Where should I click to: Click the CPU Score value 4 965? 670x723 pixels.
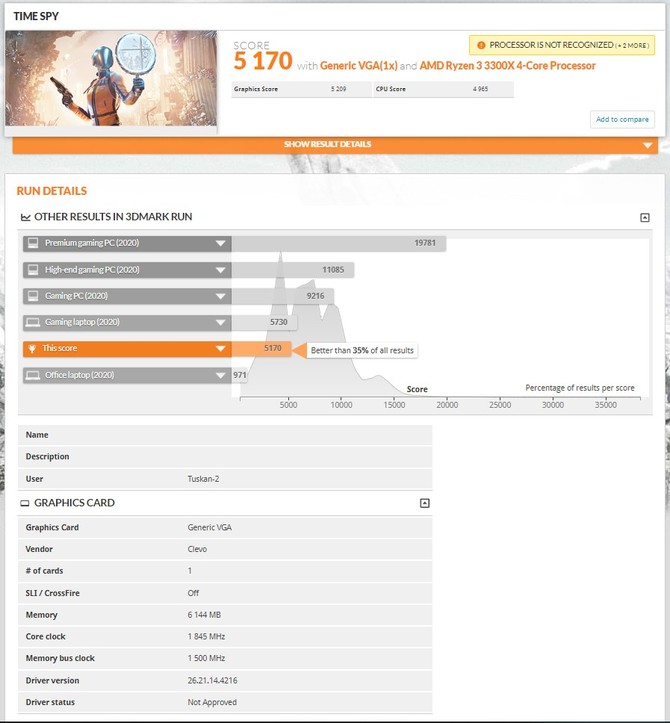pos(480,89)
